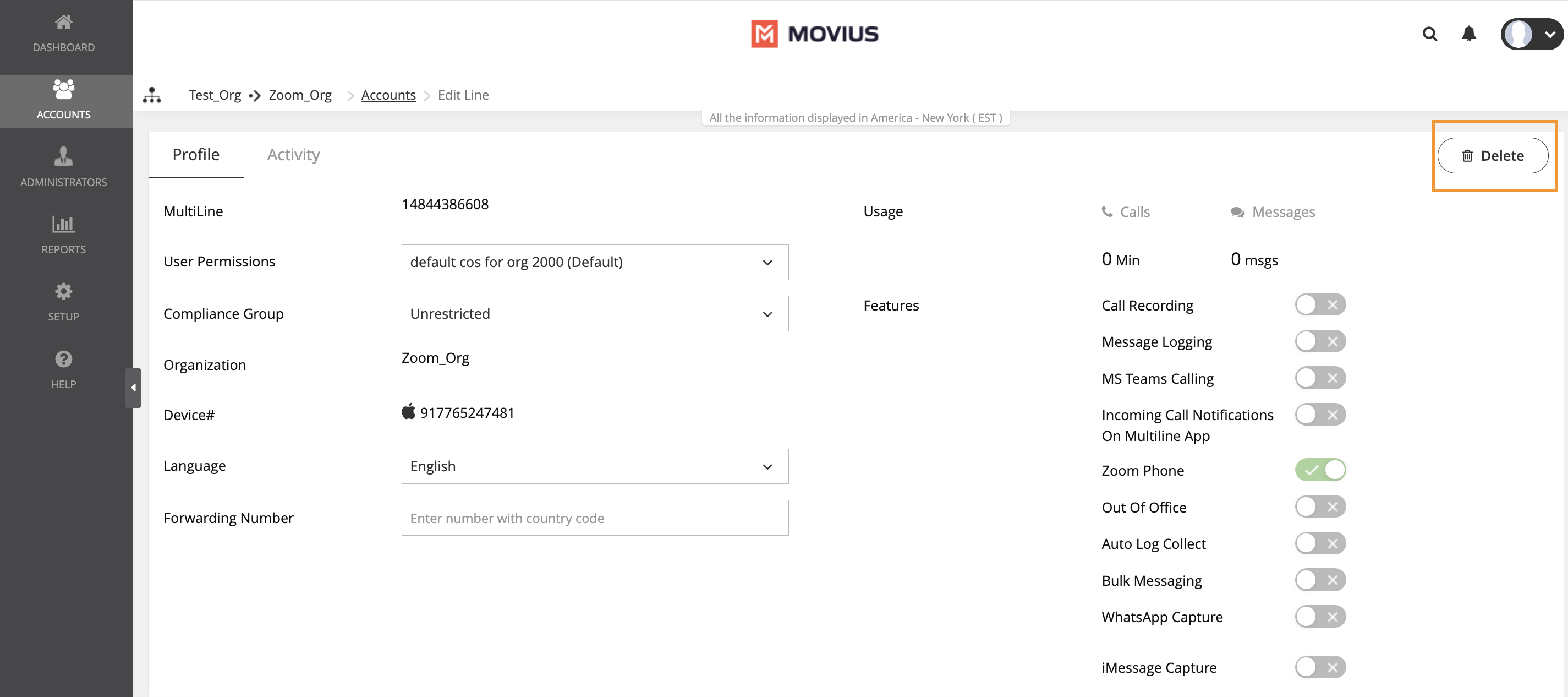Click the Forwarding Number input field
Viewport: 1568px width, 697px height.
[x=594, y=518]
